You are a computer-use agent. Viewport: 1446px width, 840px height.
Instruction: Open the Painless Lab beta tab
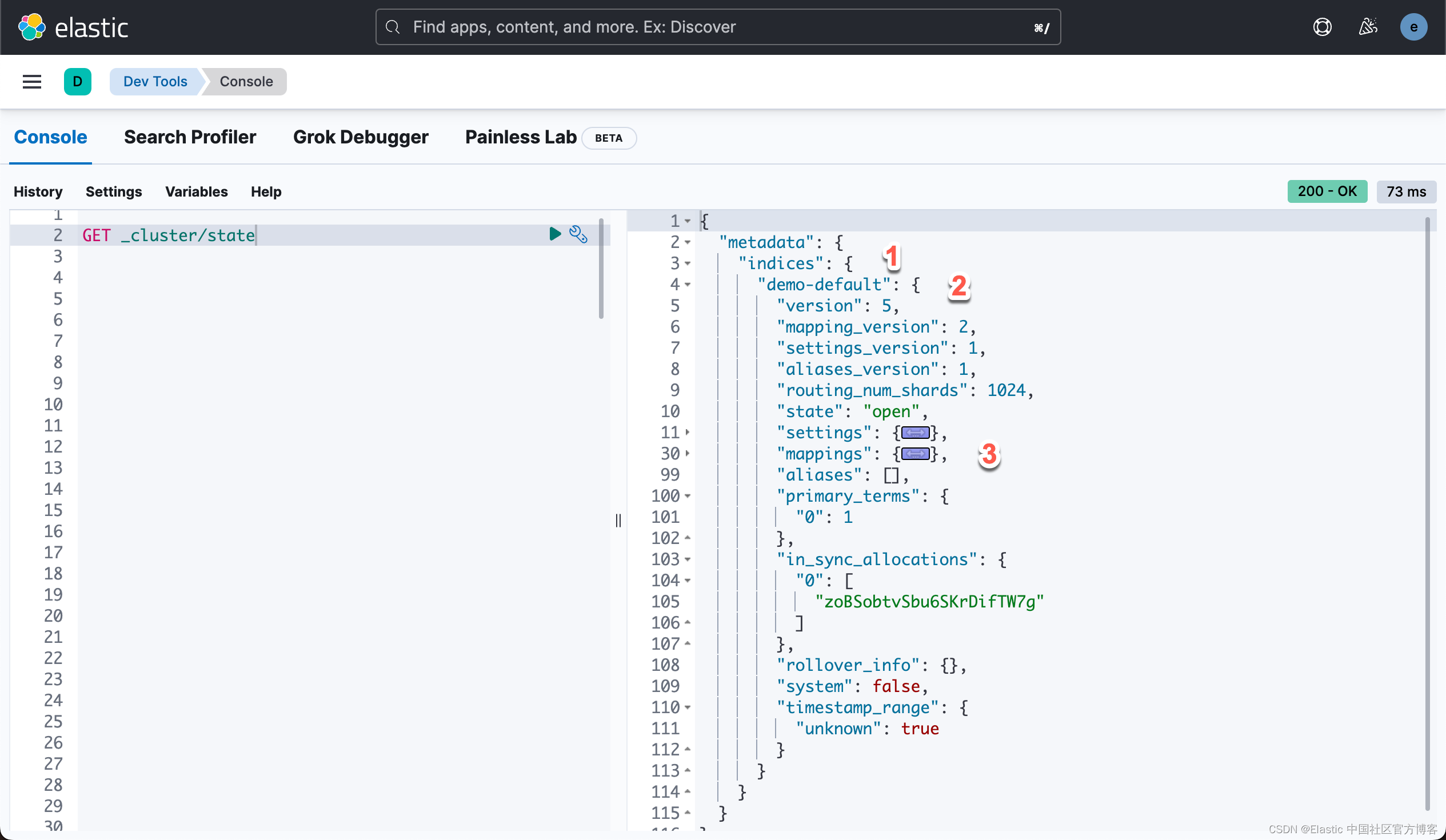click(520, 137)
